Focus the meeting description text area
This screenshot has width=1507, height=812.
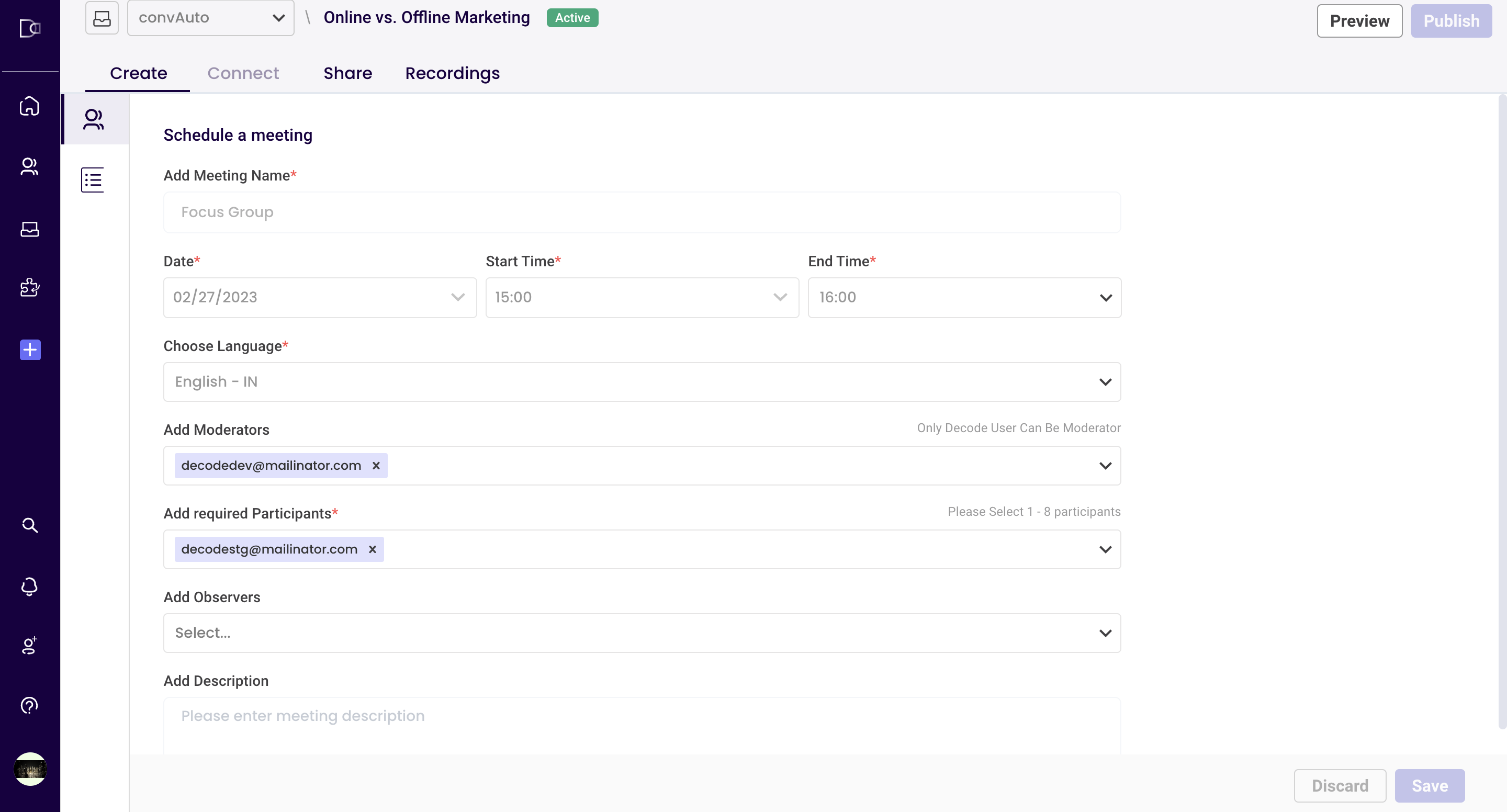pos(642,726)
